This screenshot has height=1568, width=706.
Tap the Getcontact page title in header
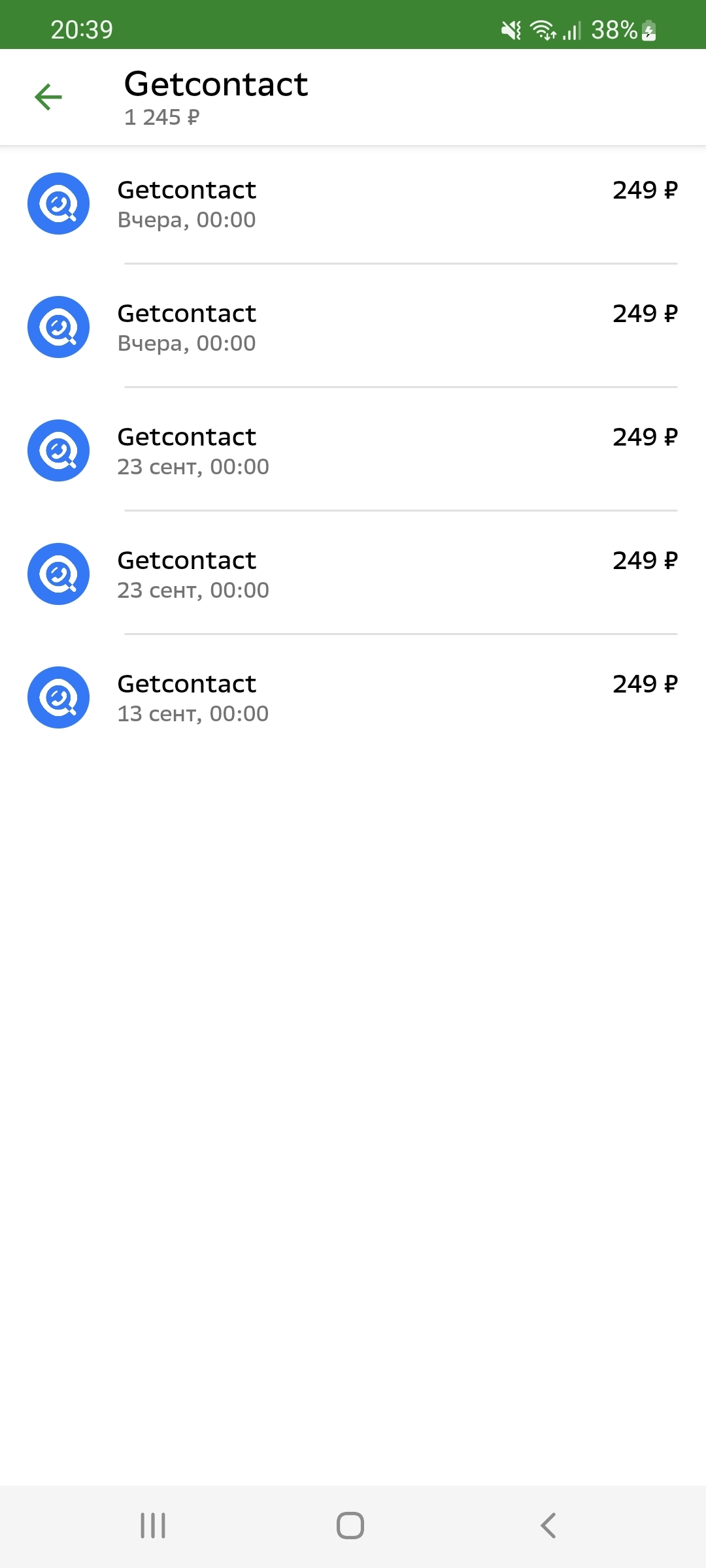pyautogui.click(x=216, y=84)
